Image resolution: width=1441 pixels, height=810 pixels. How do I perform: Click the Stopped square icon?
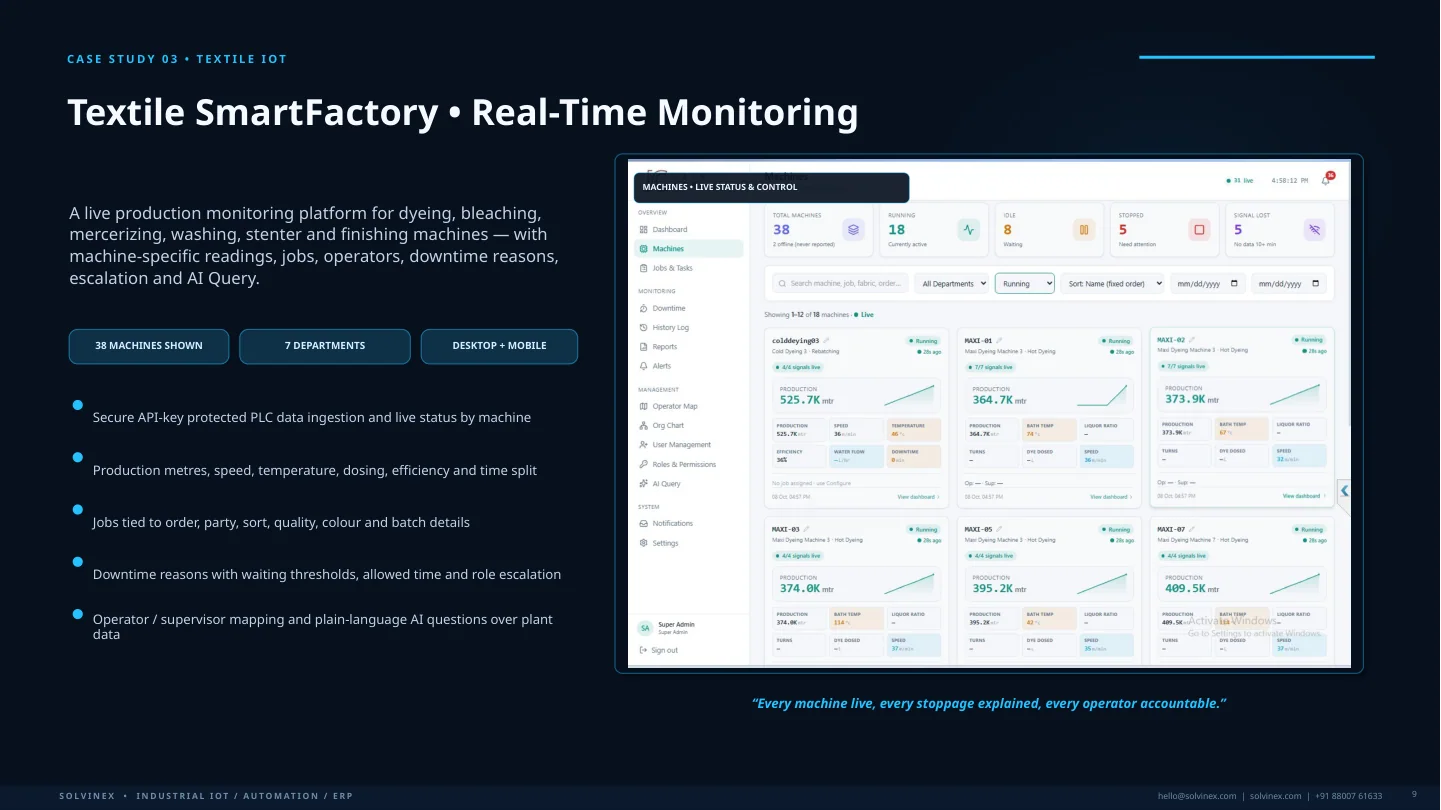(x=1199, y=230)
